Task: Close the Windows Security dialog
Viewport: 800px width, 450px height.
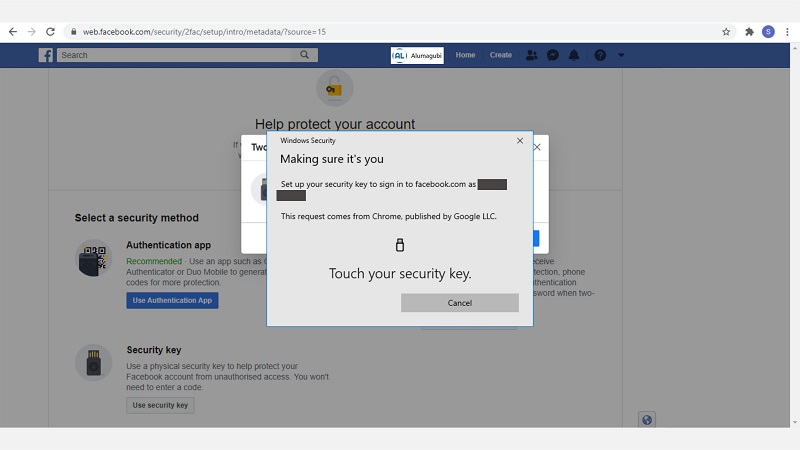Action: pyautogui.click(x=520, y=140)
